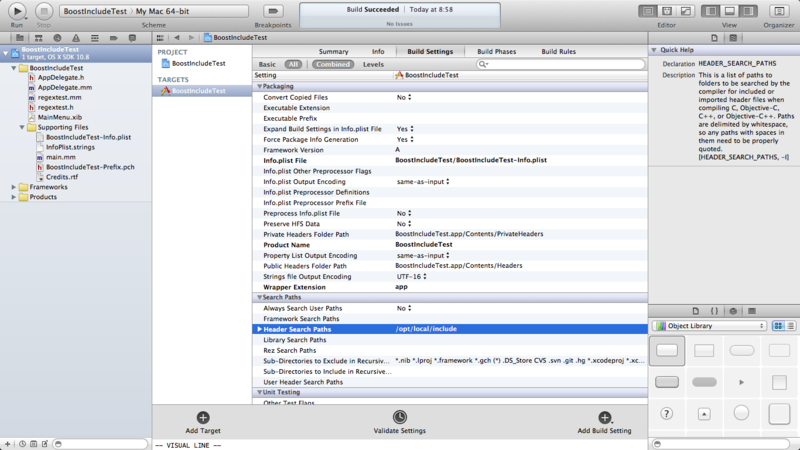Viewport: 800px width, 450px height.
Task: Expand the Products group
Action: [14, 197]
